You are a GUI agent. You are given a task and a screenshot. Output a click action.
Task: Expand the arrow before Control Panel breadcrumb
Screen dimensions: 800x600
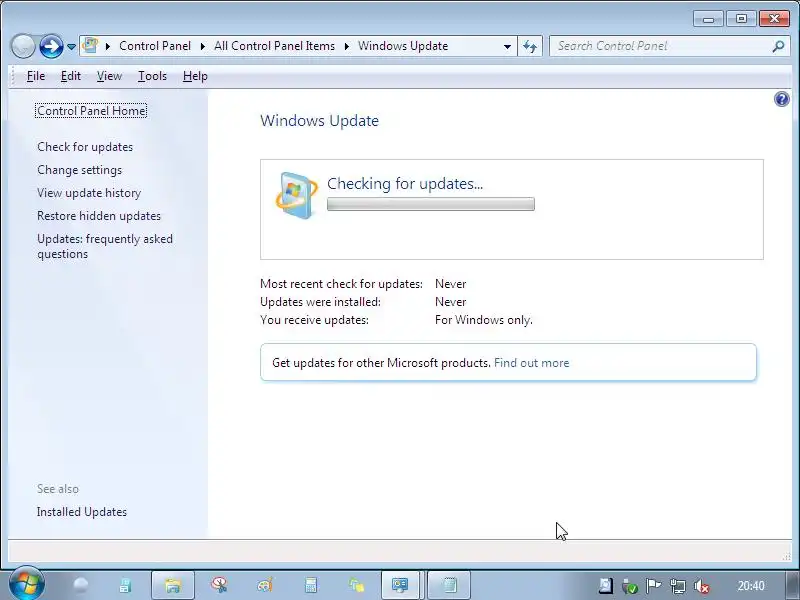(108, 46)
